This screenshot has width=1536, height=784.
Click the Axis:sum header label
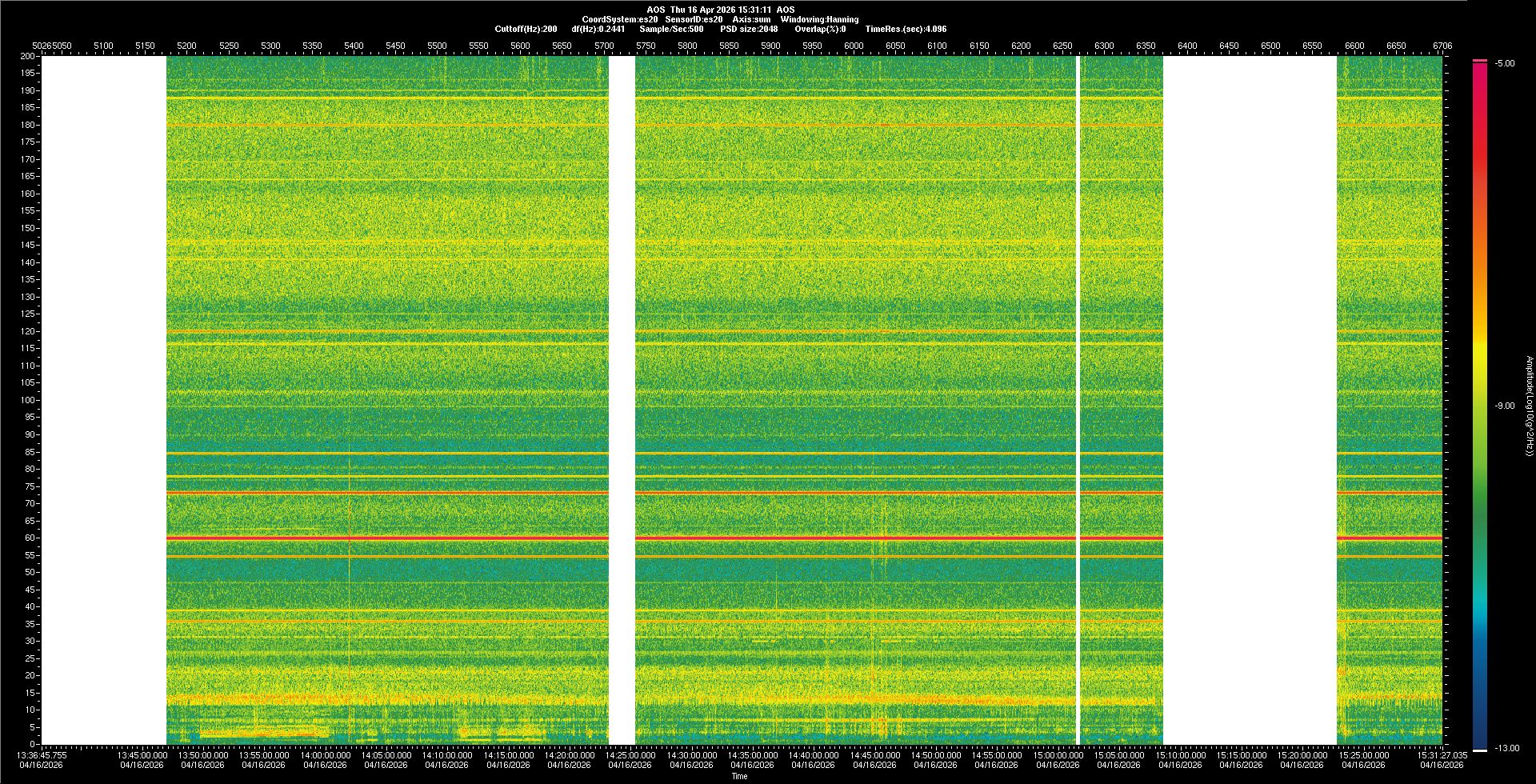click(751, 19)
